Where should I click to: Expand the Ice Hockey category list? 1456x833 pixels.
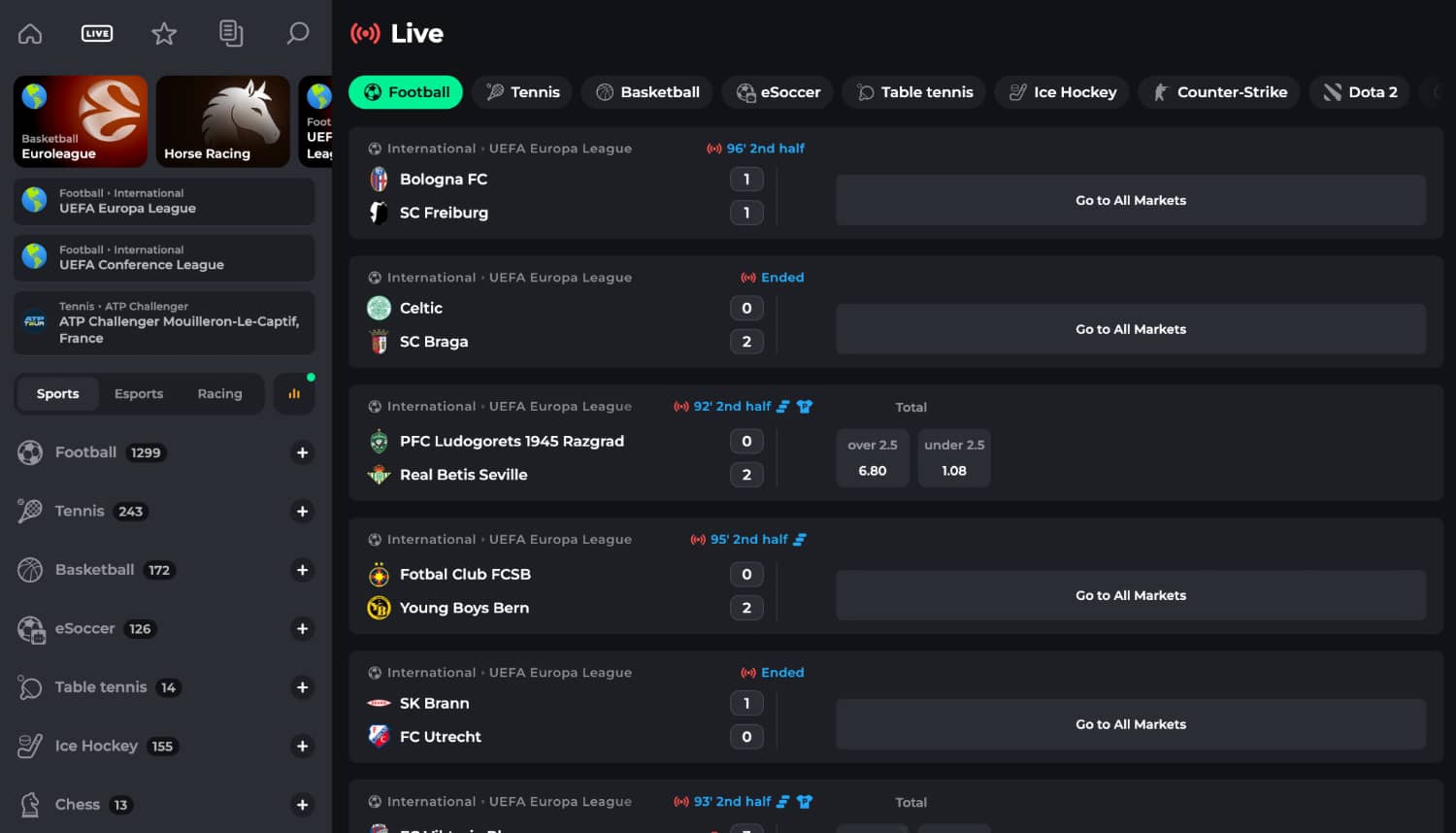302,746
